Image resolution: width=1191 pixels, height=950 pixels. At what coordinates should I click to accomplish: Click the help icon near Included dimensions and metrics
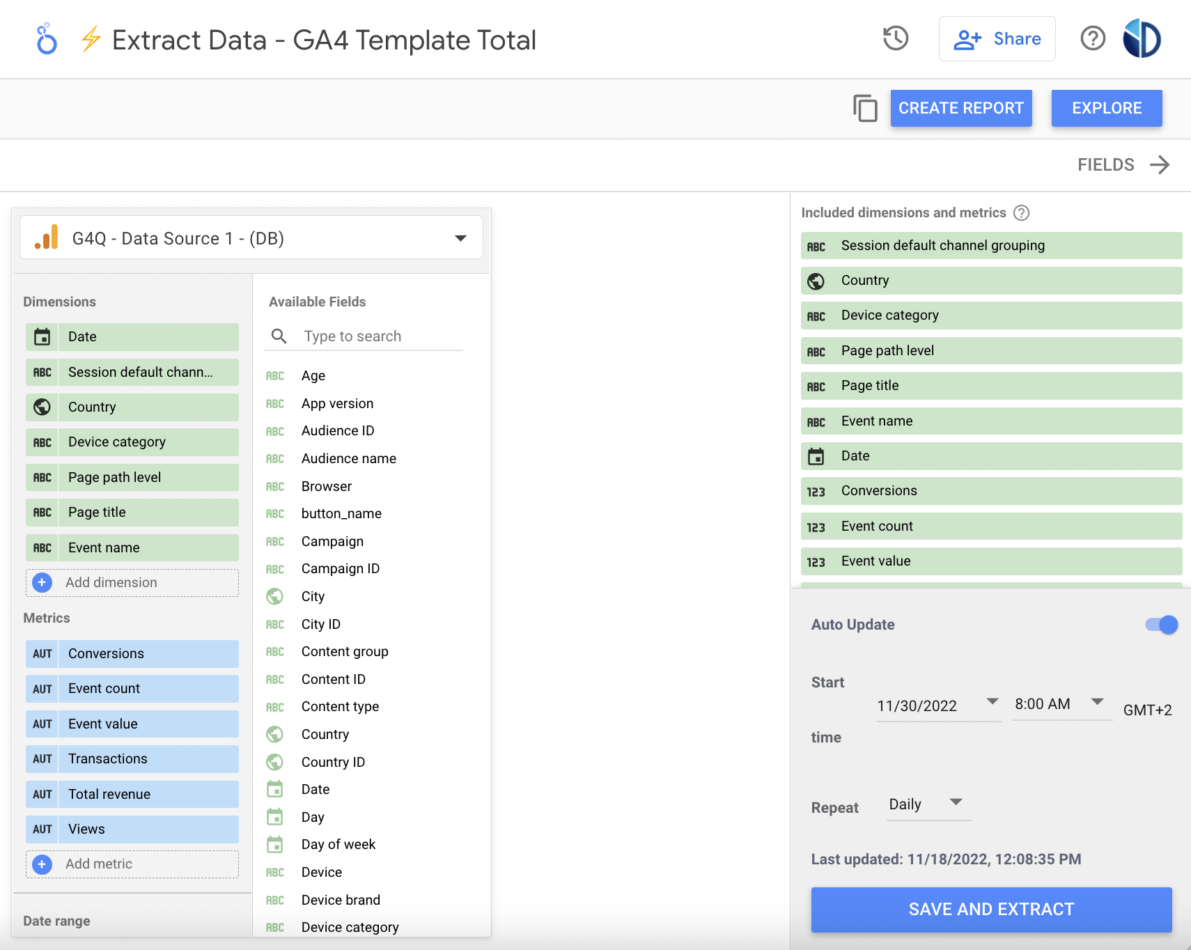(x=1020, y=212)
